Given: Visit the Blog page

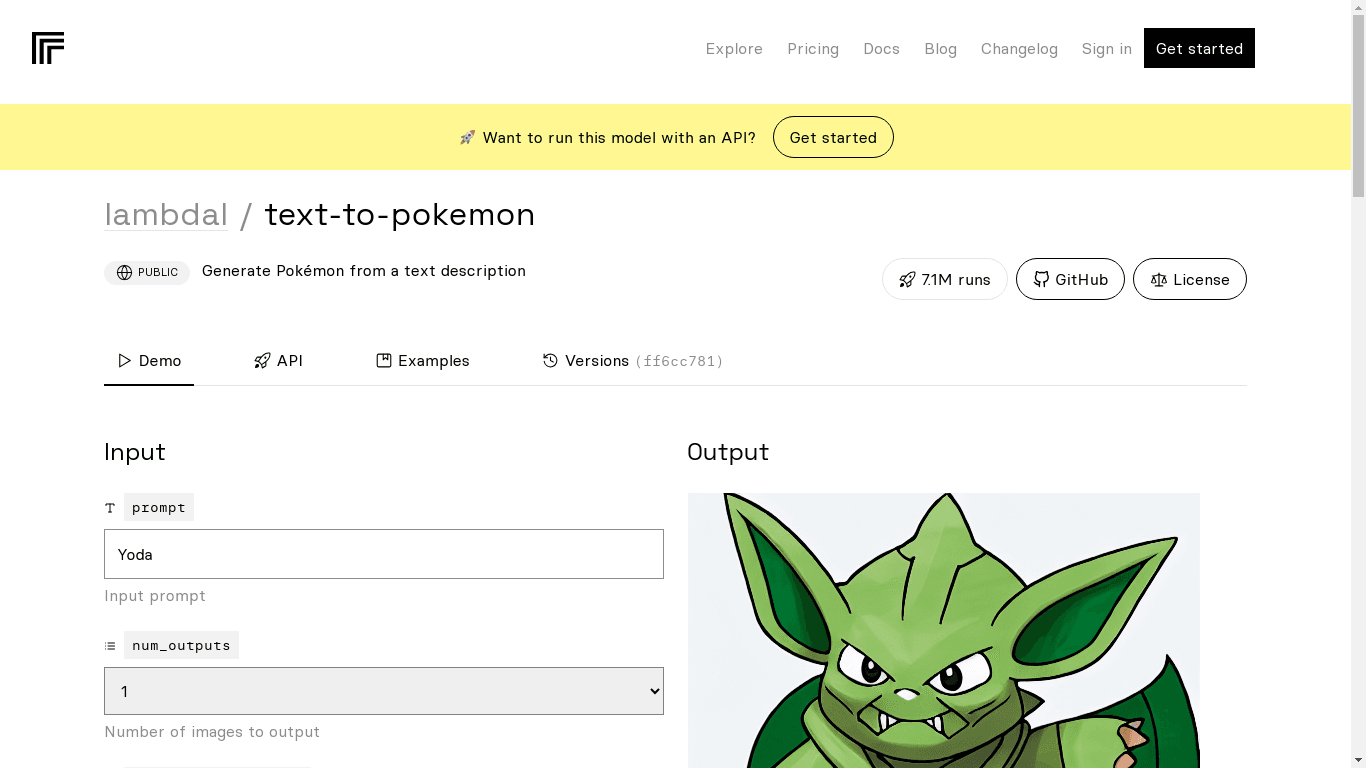Looking at the screenshot, I should pos(940,49).
